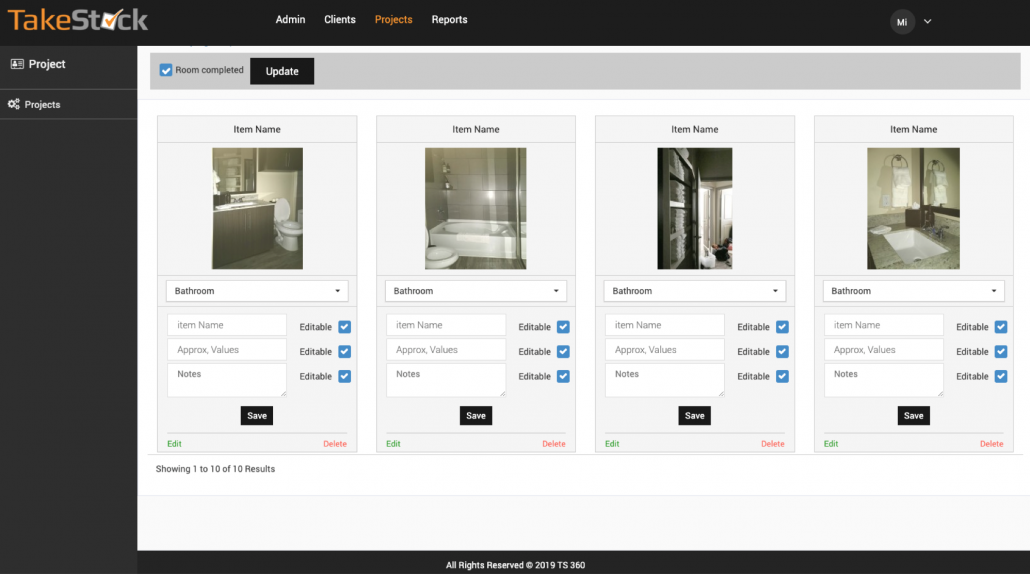This screenshot has height=575, width=1030.
Task: Click item Name field in first card
Action: point(227,325)
